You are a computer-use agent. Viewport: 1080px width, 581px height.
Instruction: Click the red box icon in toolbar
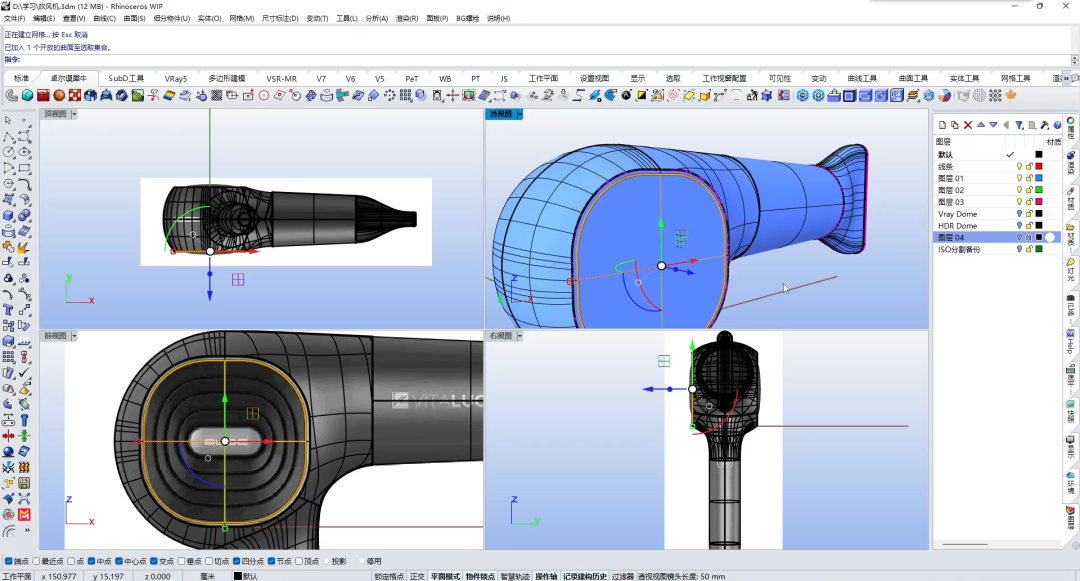pos(43,96)
